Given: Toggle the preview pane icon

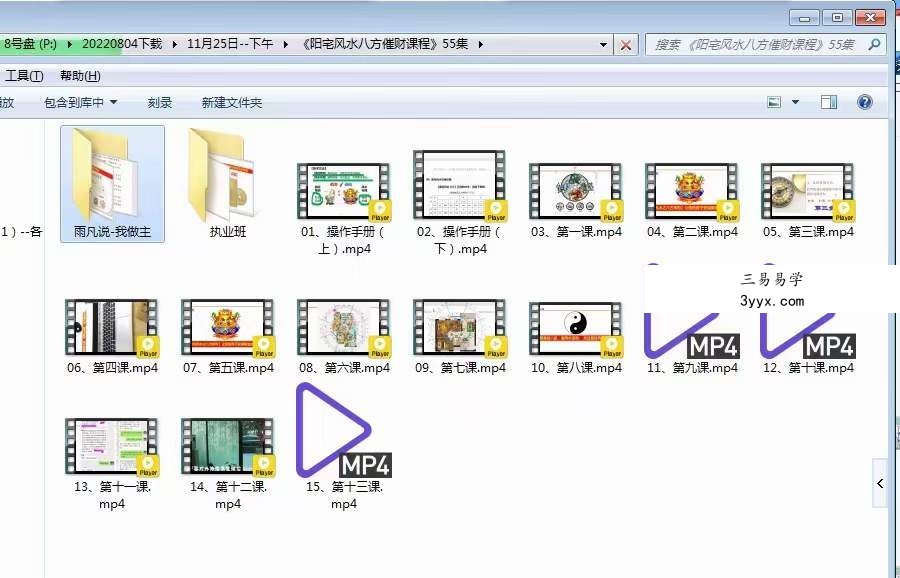Looking at the screenshot, I should pyautogui.click(x=829, y=102).
